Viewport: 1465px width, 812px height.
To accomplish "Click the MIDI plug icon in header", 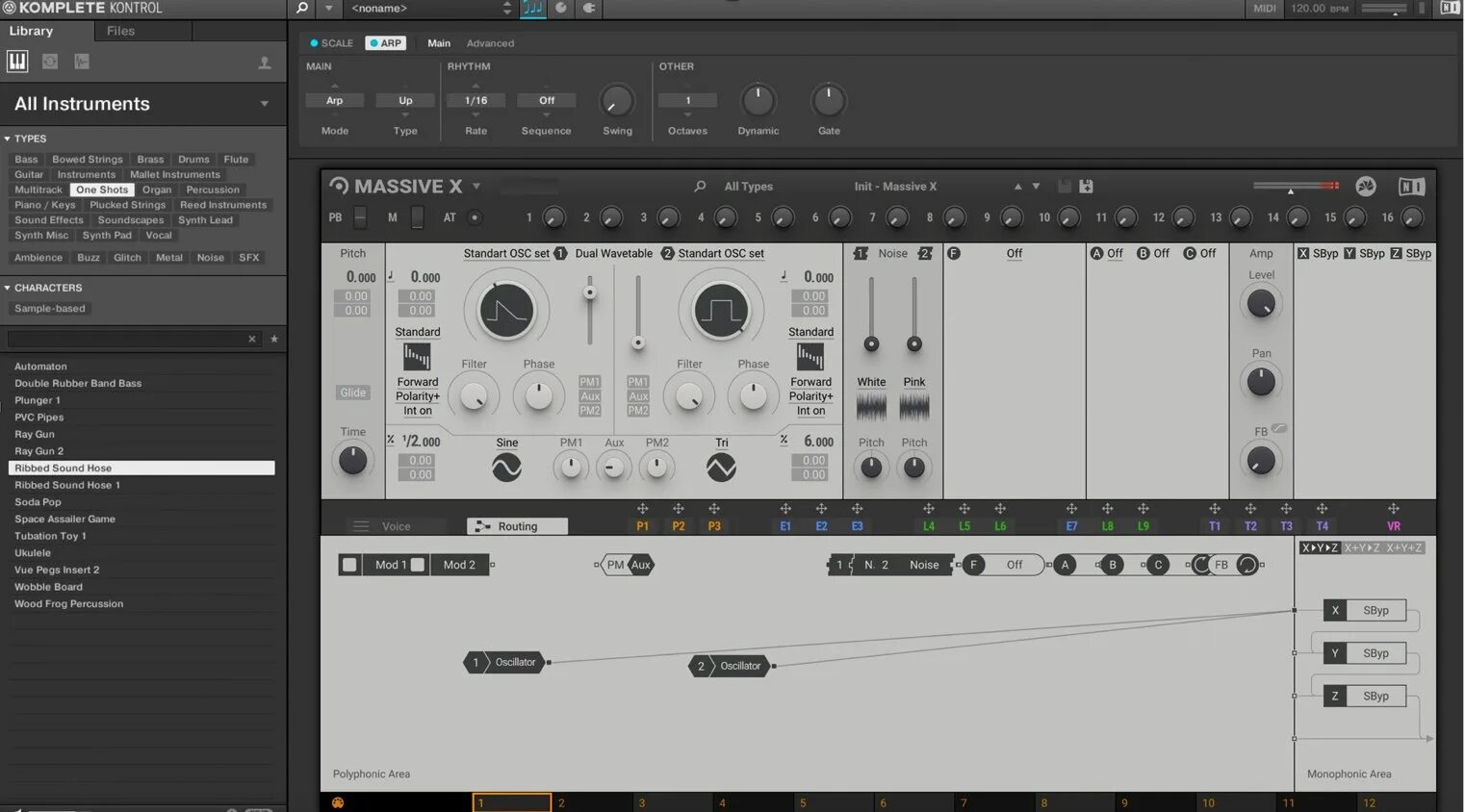I will coord(589,8).
